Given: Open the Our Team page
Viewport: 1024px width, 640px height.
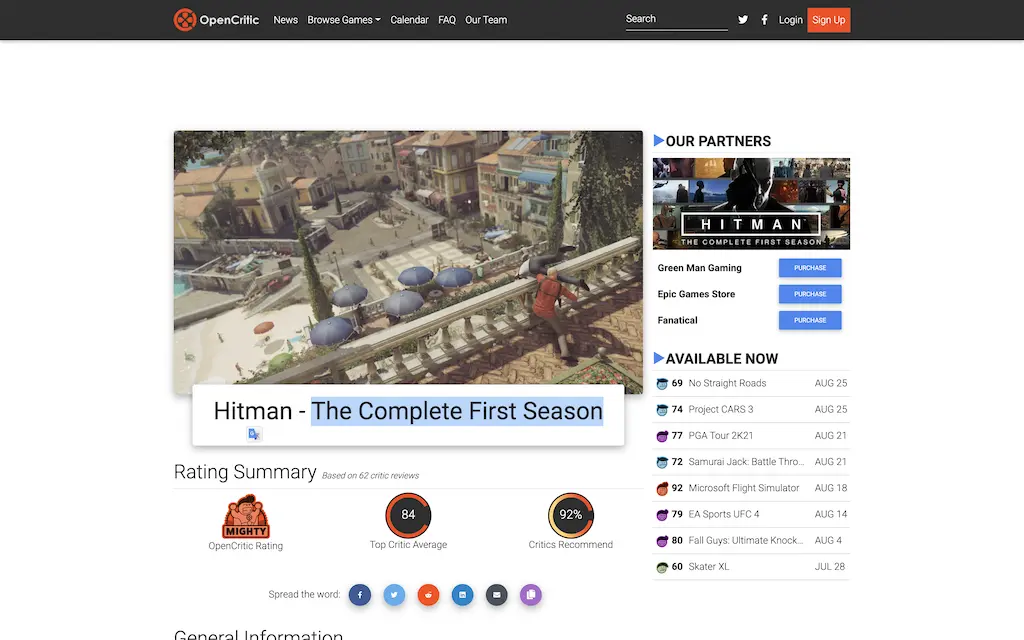Looking at the screenshot, I should (486, 20).
